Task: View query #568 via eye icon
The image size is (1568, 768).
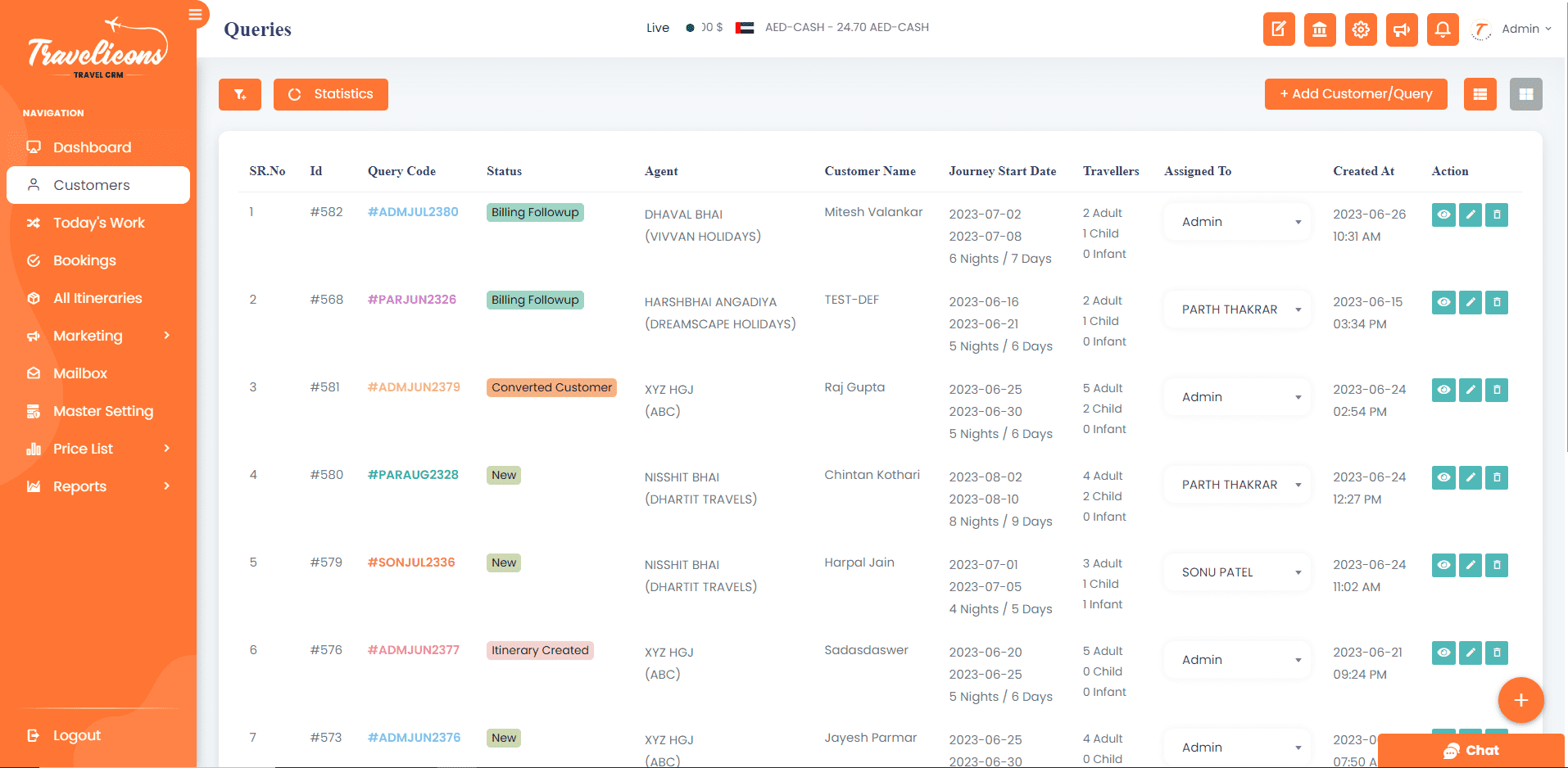Action: point(1443,302)
